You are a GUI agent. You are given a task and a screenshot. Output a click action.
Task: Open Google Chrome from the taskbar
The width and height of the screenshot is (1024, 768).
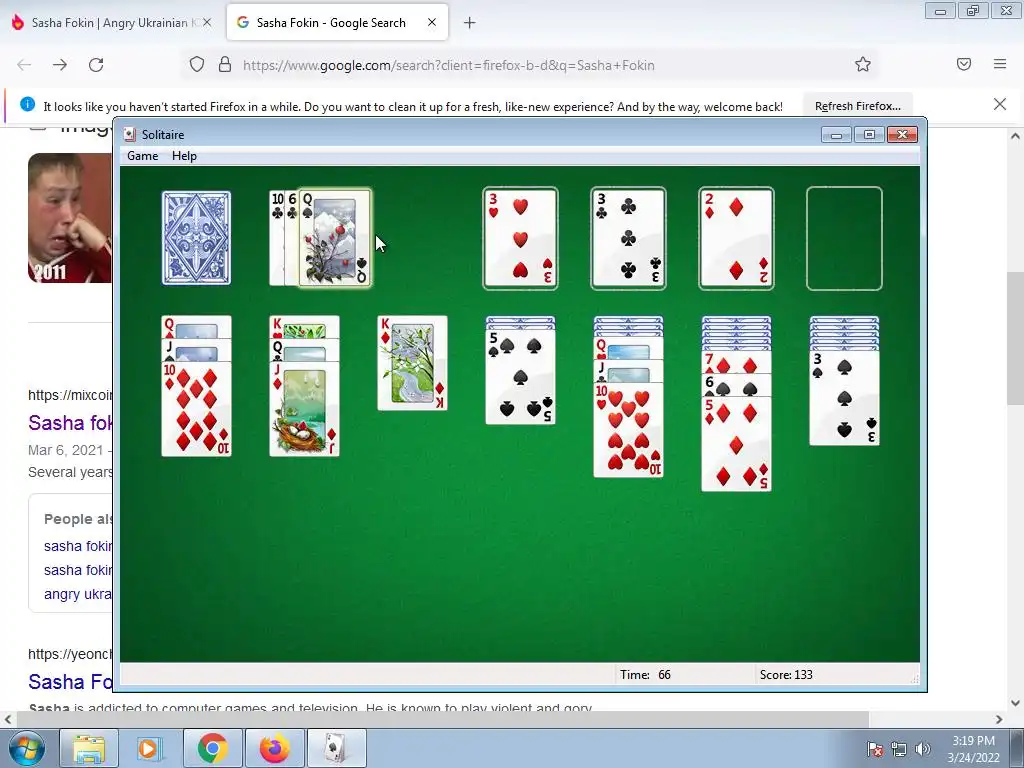tap(212, 749)
